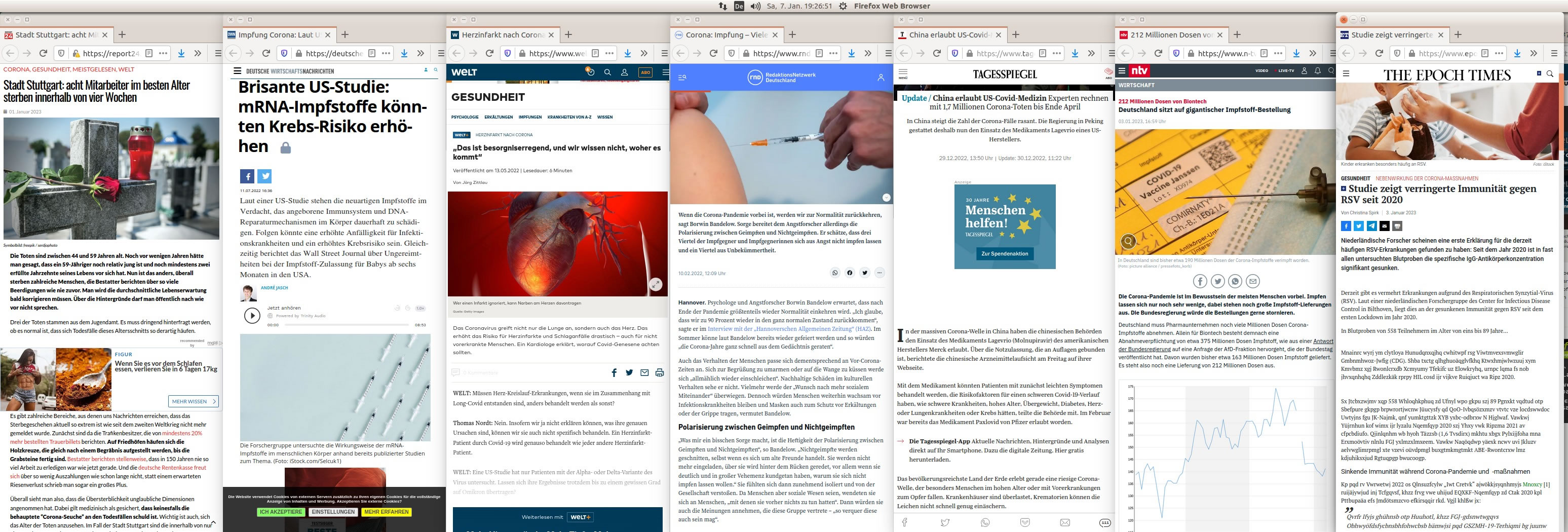Play the DWN article audio

(x=252, y=315)
